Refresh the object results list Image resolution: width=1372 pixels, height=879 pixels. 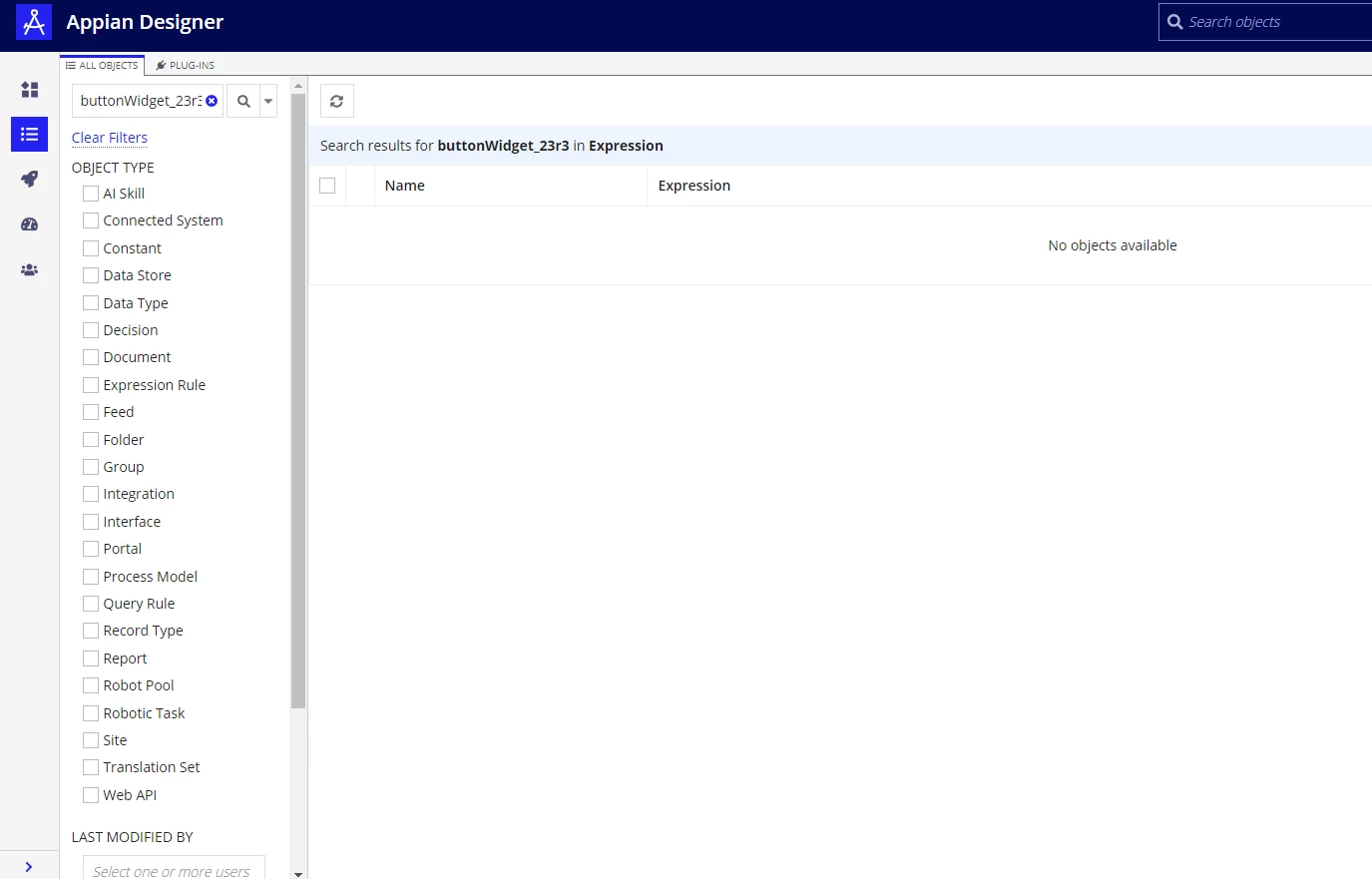pyautogui.click(x=337, y=101)
